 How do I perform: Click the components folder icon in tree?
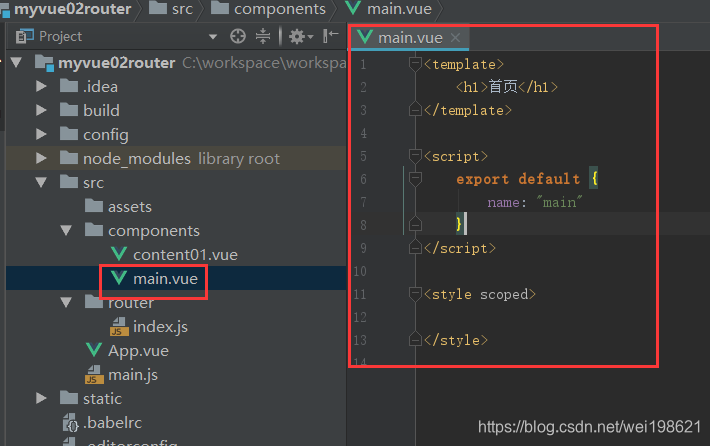point(94,230)
